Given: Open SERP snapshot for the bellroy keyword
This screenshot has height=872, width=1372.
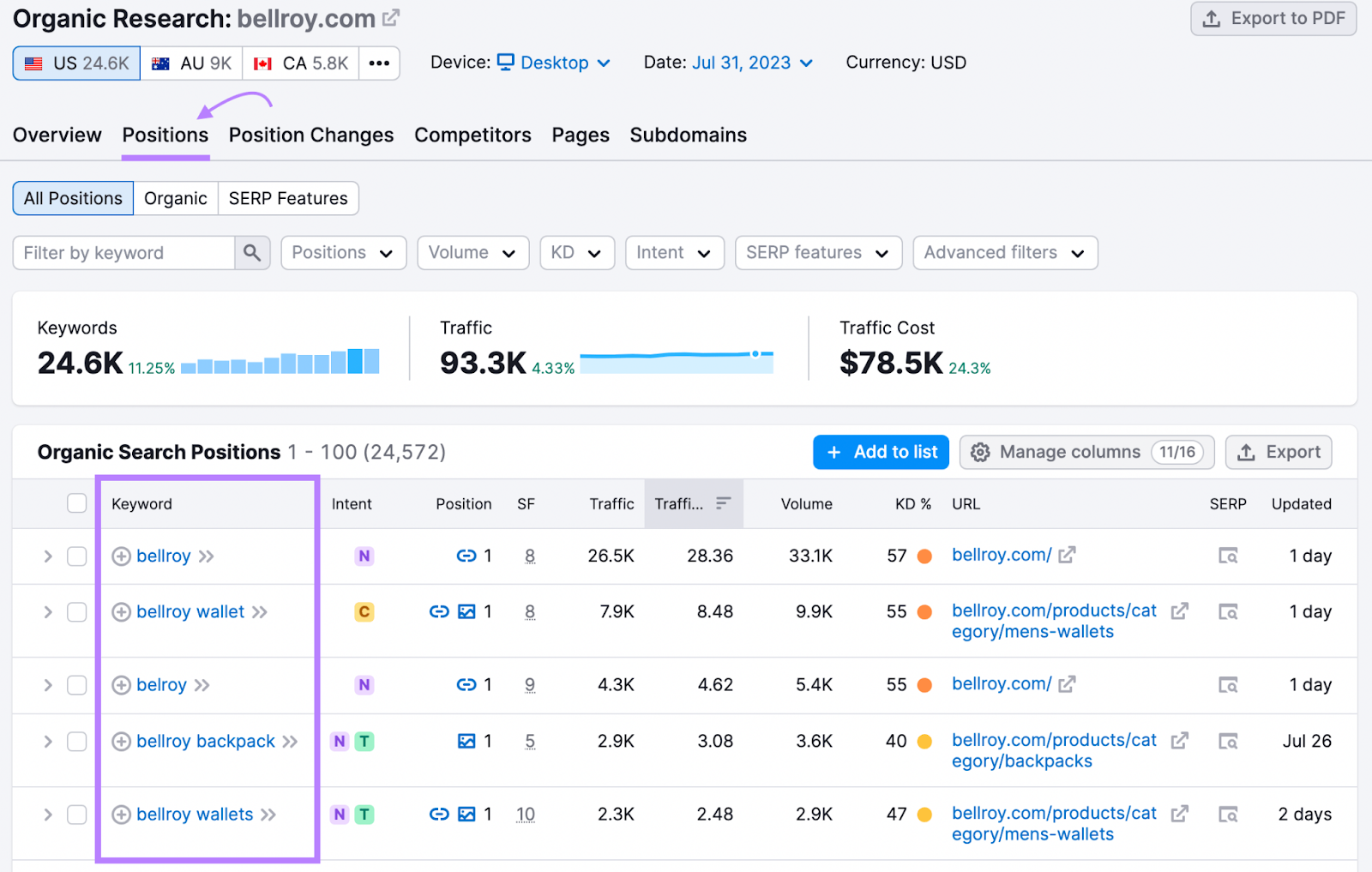Looking at the screenshot, I should [1228, 556].
